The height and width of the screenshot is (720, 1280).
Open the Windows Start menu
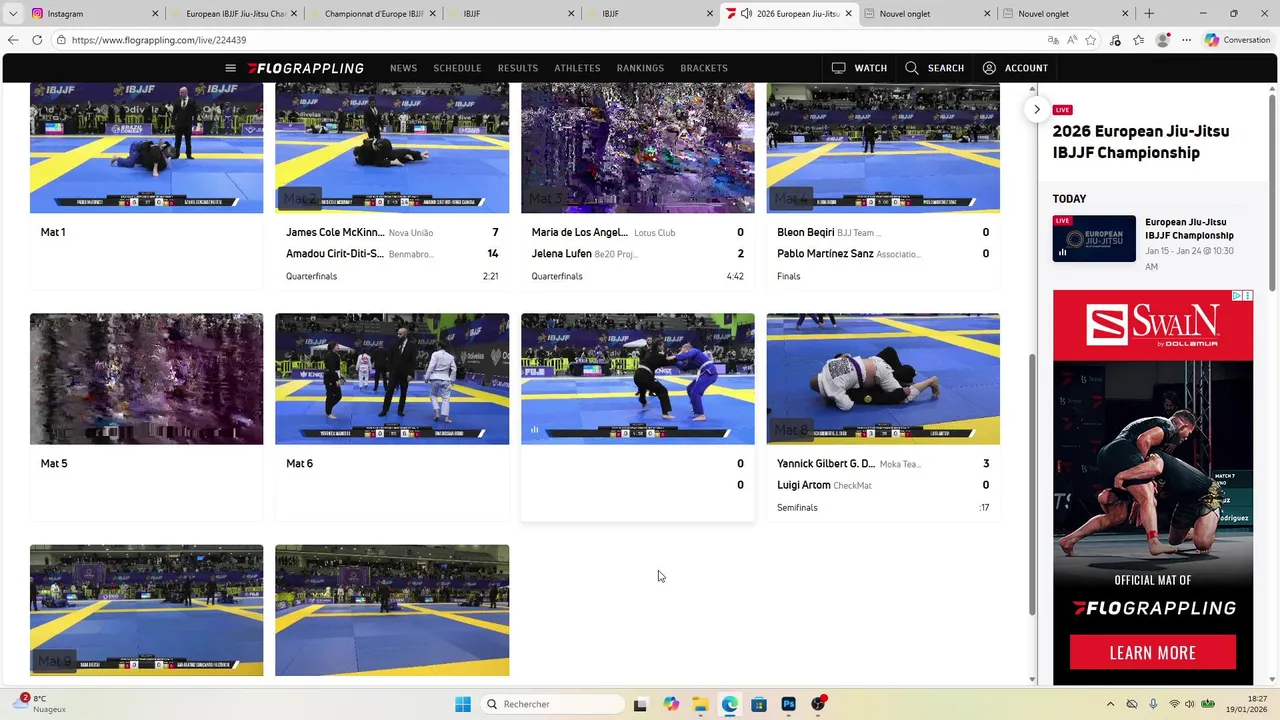click(x=462, y=704)
